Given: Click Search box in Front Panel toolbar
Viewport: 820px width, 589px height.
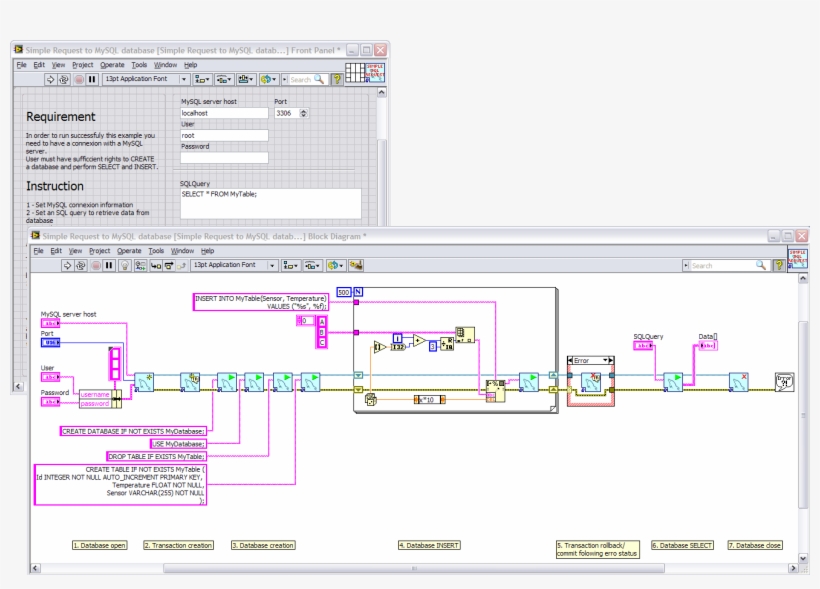Looking at the screenshot, I should click(x=308, y=80).
